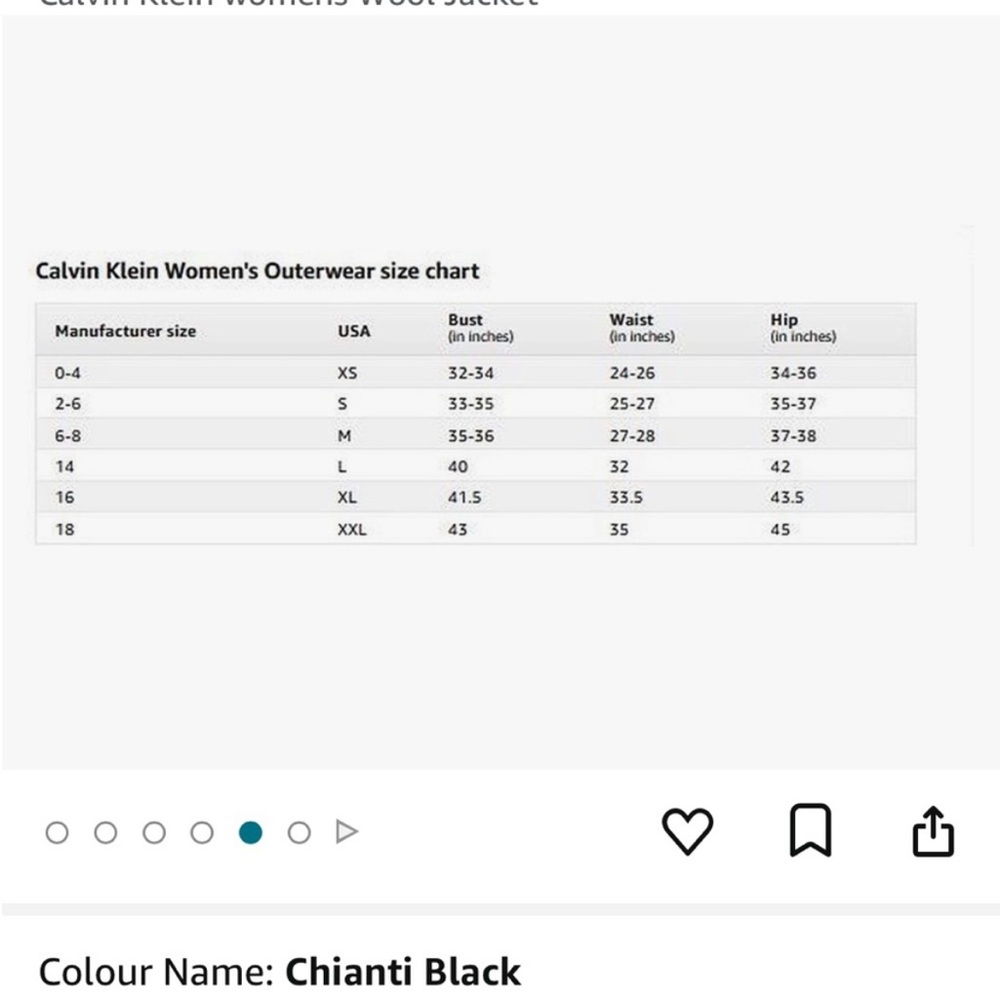Play the product video via the triangle icon

click(347, 832)
